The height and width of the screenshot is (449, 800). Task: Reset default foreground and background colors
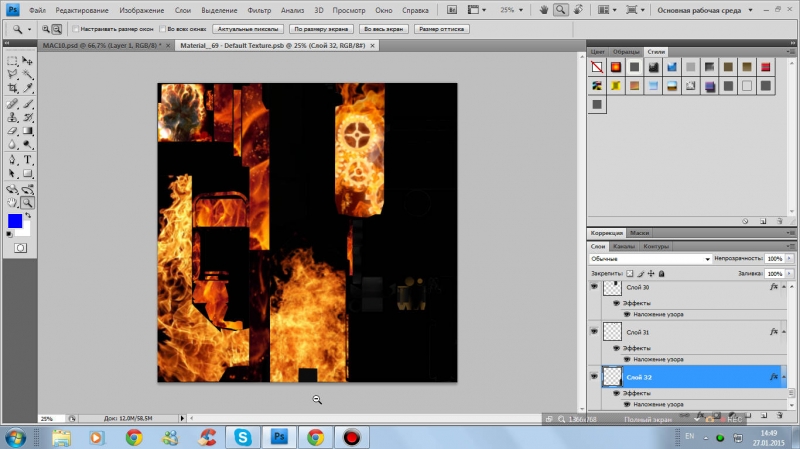(x=9, y=234)
